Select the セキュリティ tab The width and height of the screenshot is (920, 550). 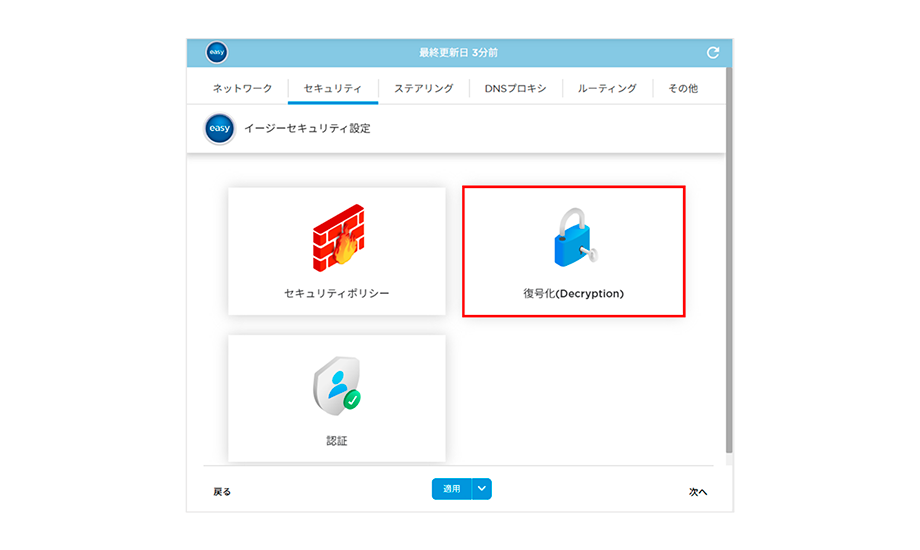coord(333,89)
